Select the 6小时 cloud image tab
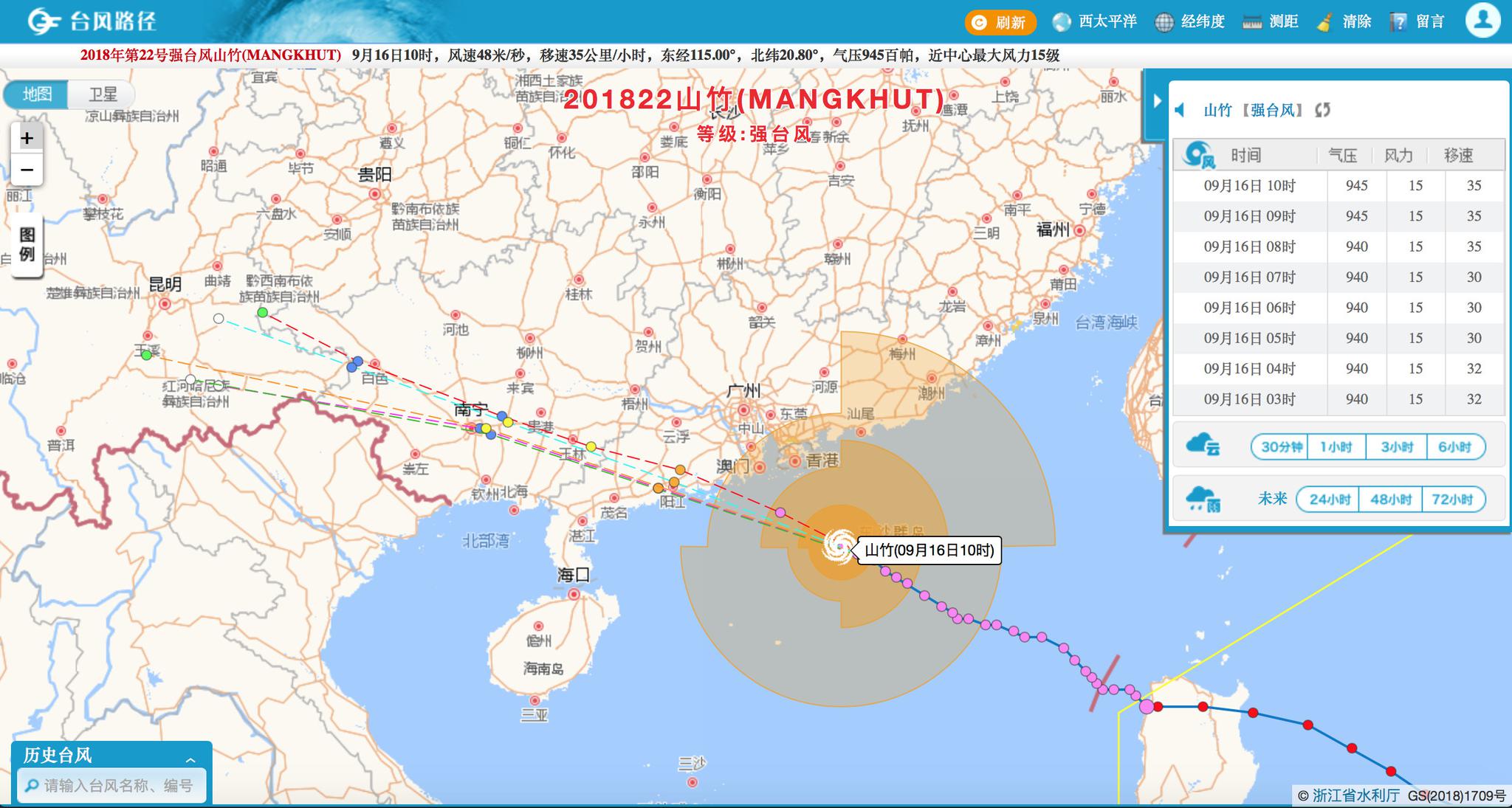Viewport: 1512px width, 808px height. pos(1454,447)
